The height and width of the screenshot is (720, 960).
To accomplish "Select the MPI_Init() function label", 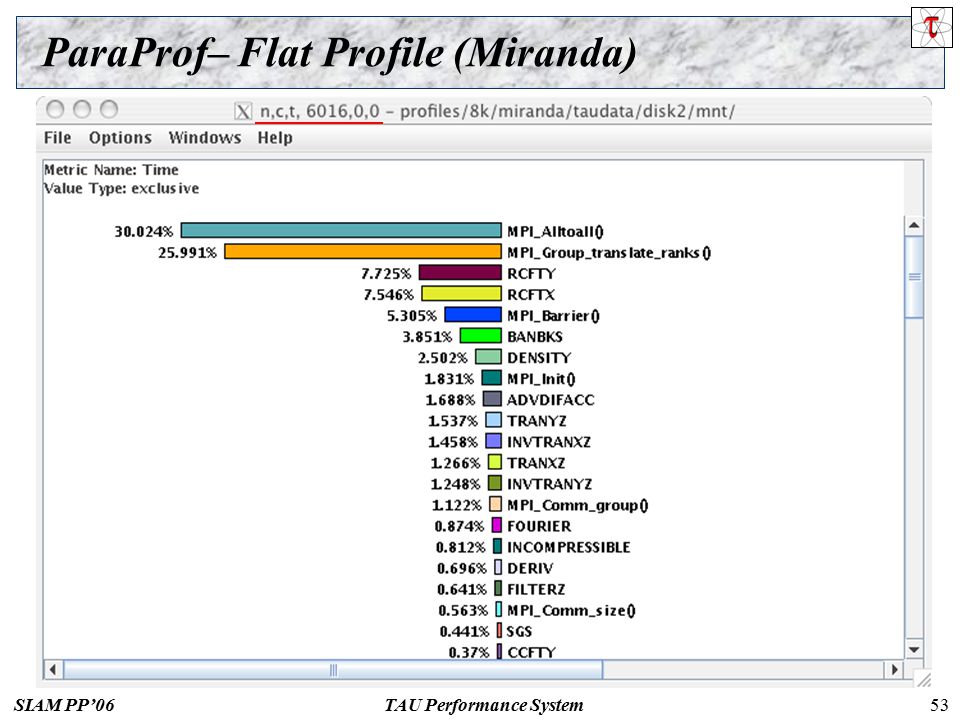I will [541, 379].
